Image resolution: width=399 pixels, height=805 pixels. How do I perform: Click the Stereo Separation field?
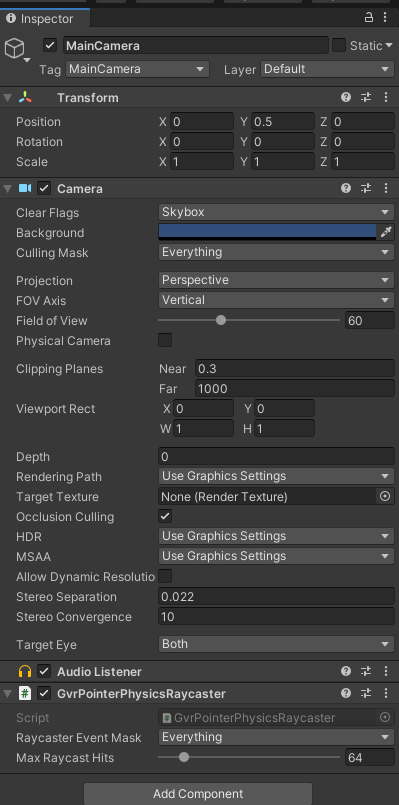pyautogui.click(x=276, y=597)
